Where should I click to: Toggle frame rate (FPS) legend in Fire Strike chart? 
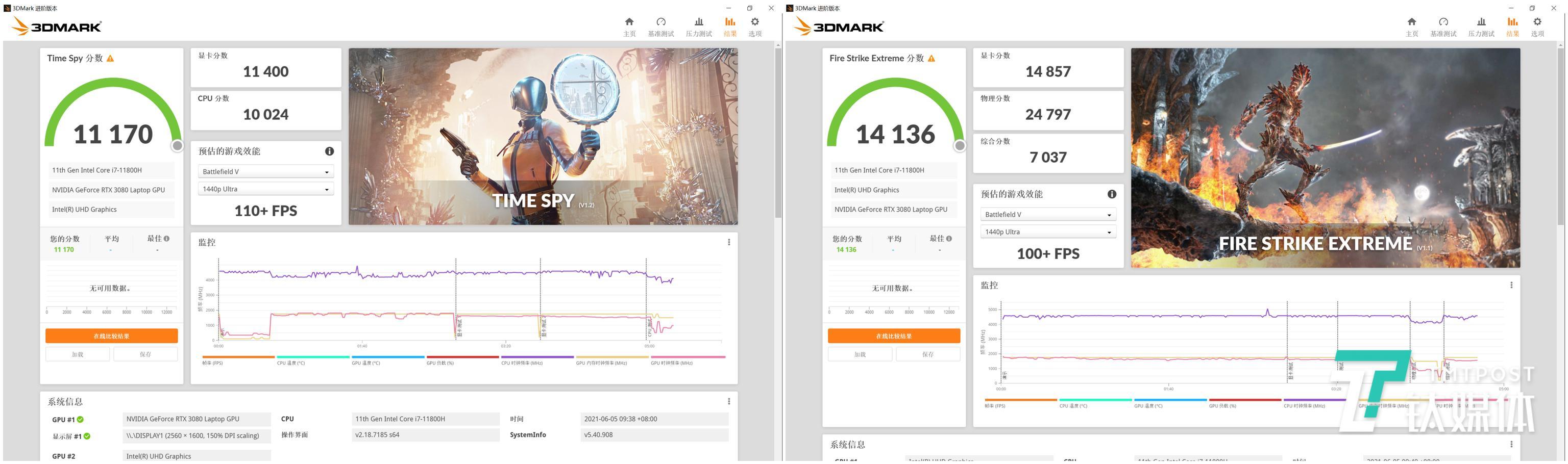click(995, 406)
